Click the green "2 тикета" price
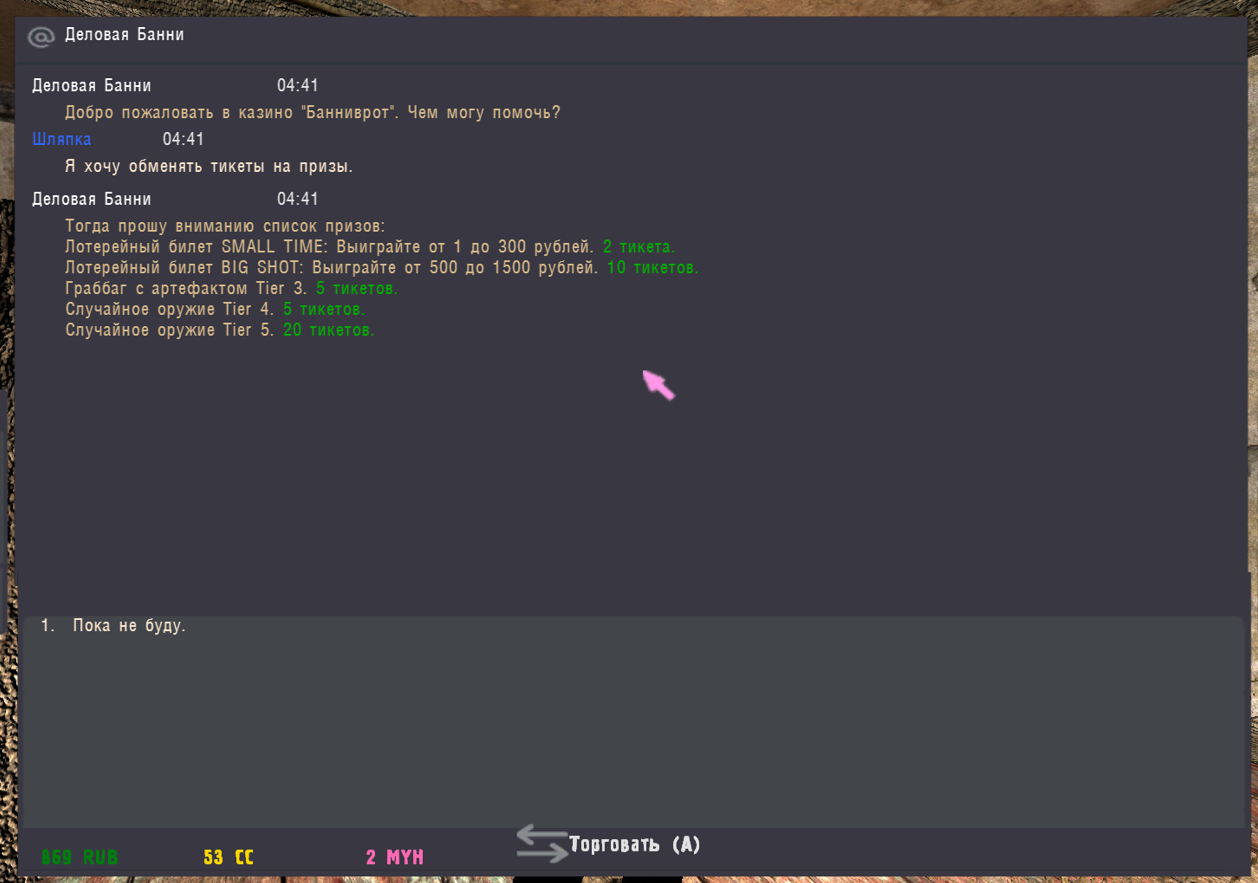Viewport: 1258px width, 883px height. [639, 247]
